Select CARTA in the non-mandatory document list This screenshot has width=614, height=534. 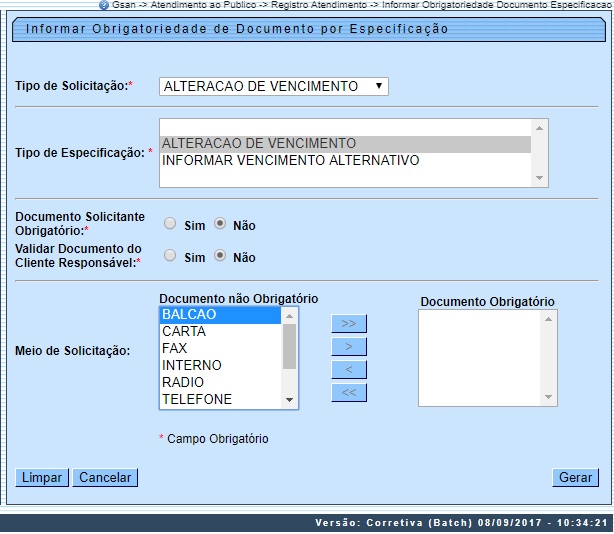point(183,331)
